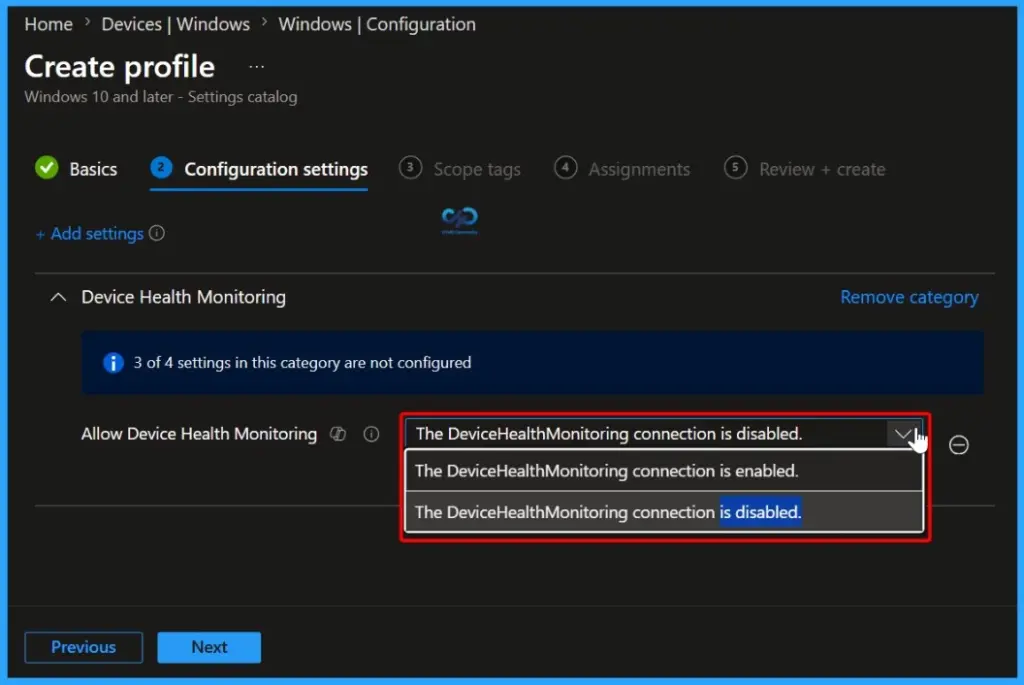Click the green Basics completed checkmark icon

click(47, 168)
